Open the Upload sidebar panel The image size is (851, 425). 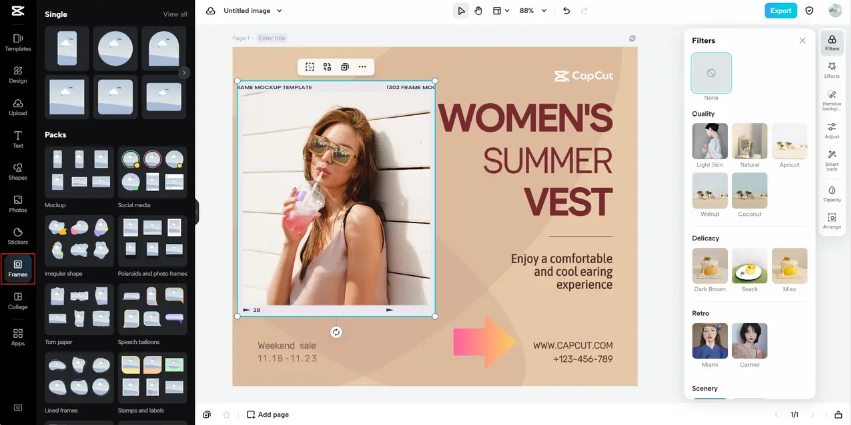click(18, 107)
